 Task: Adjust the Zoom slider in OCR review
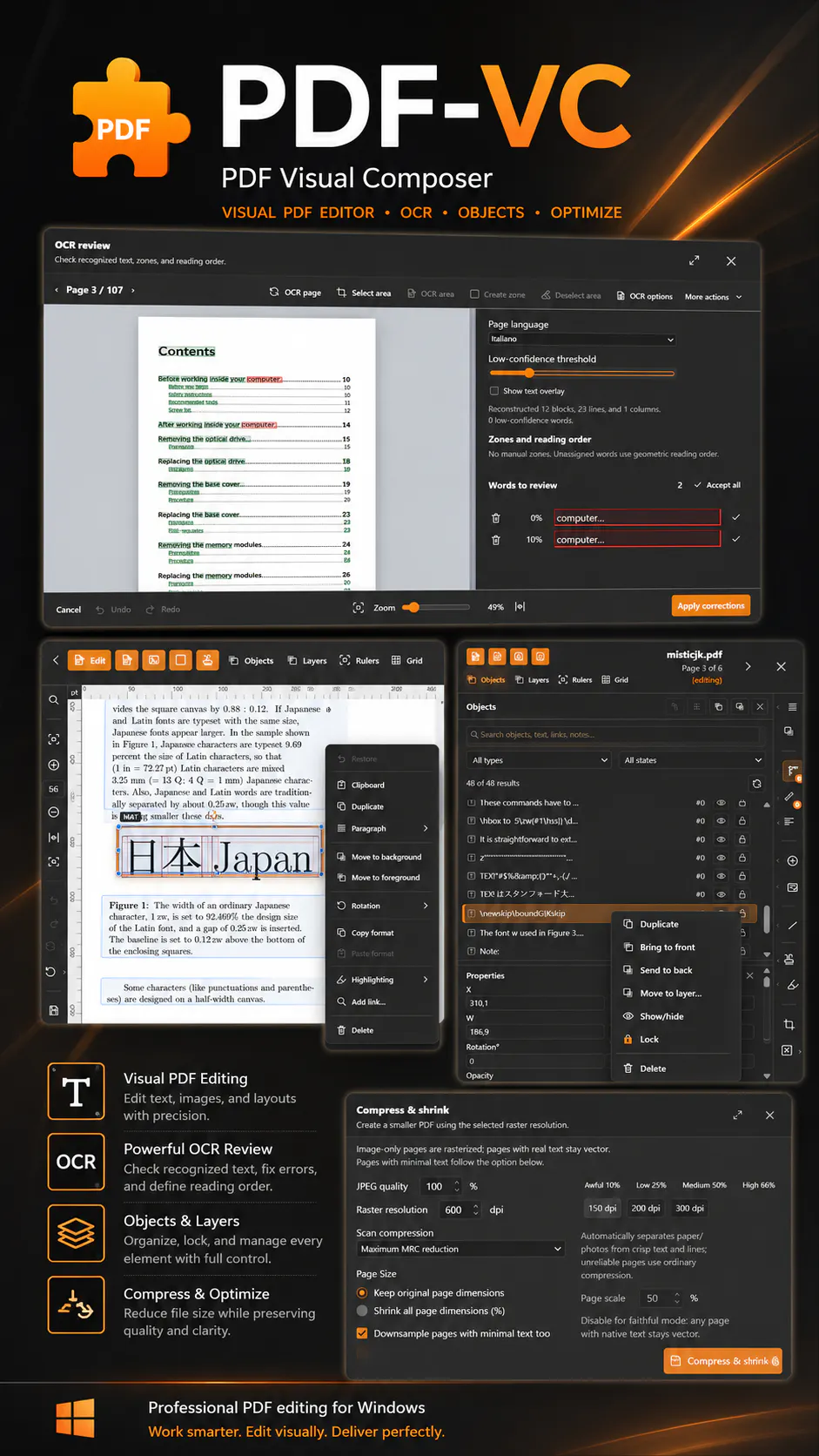coord(413,608)
